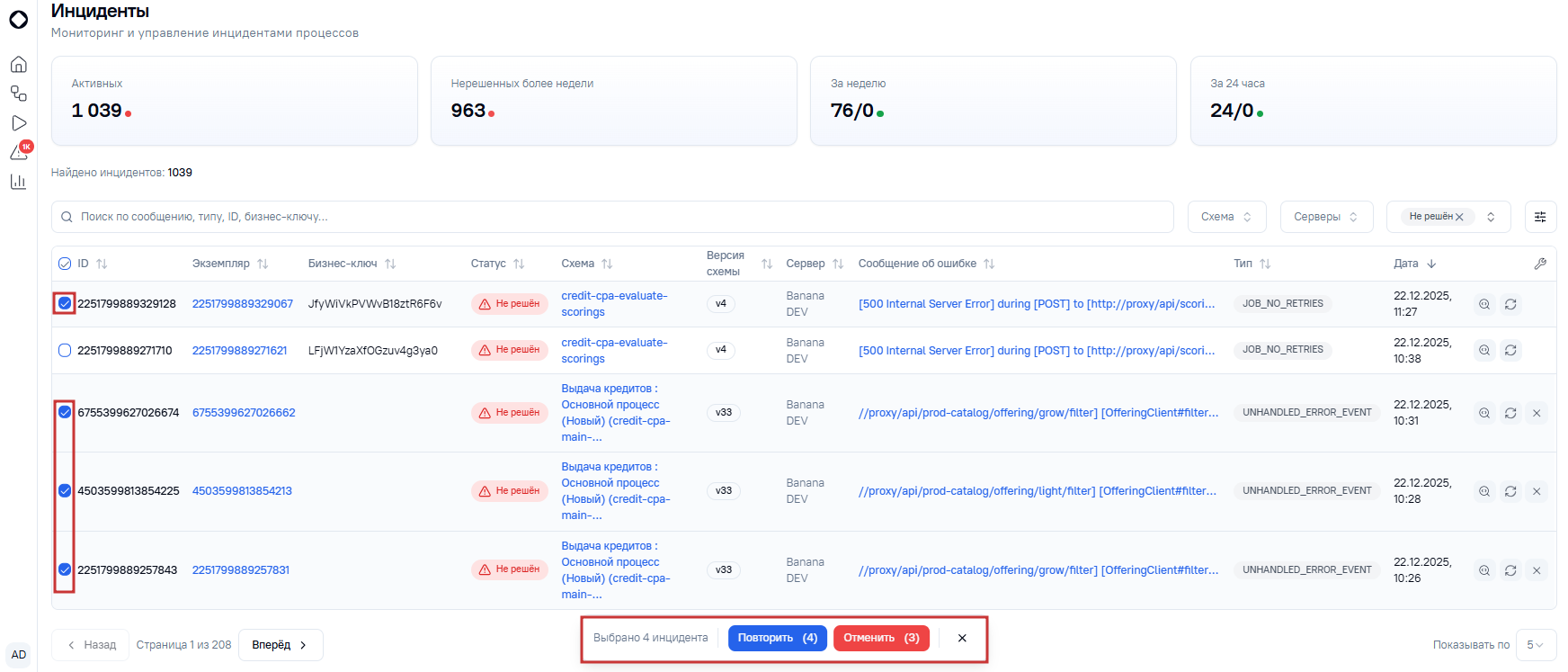View details for incident 6755399627026674

1484,413
